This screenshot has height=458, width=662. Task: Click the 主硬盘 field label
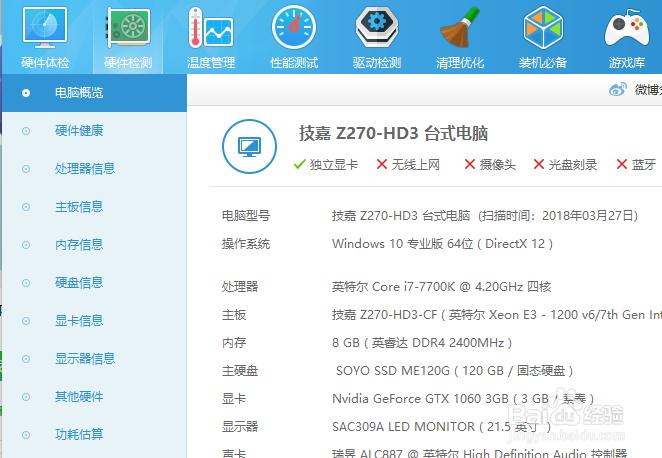240,371
